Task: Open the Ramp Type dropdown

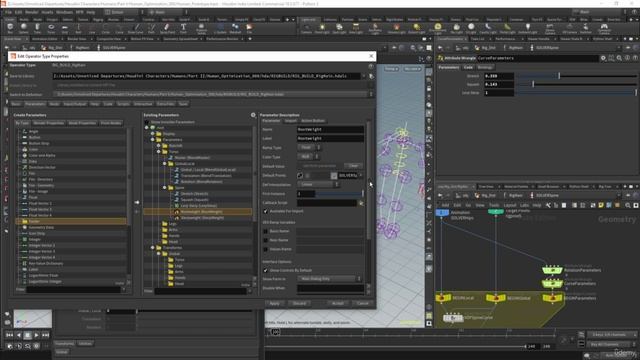Action: click(309, 148)
